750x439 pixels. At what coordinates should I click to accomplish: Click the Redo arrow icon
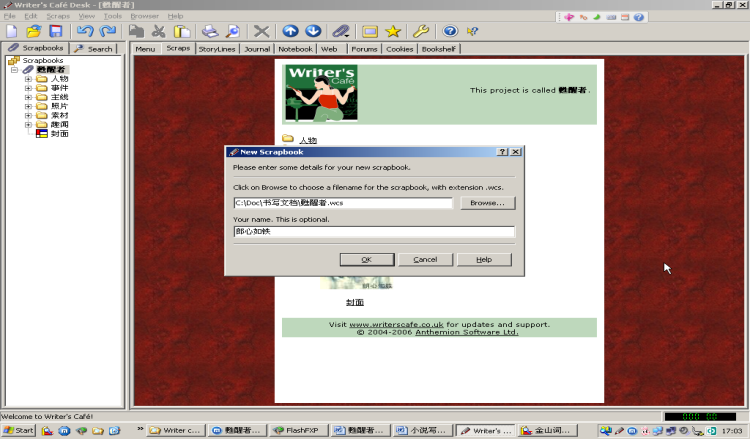pos(108,32)
